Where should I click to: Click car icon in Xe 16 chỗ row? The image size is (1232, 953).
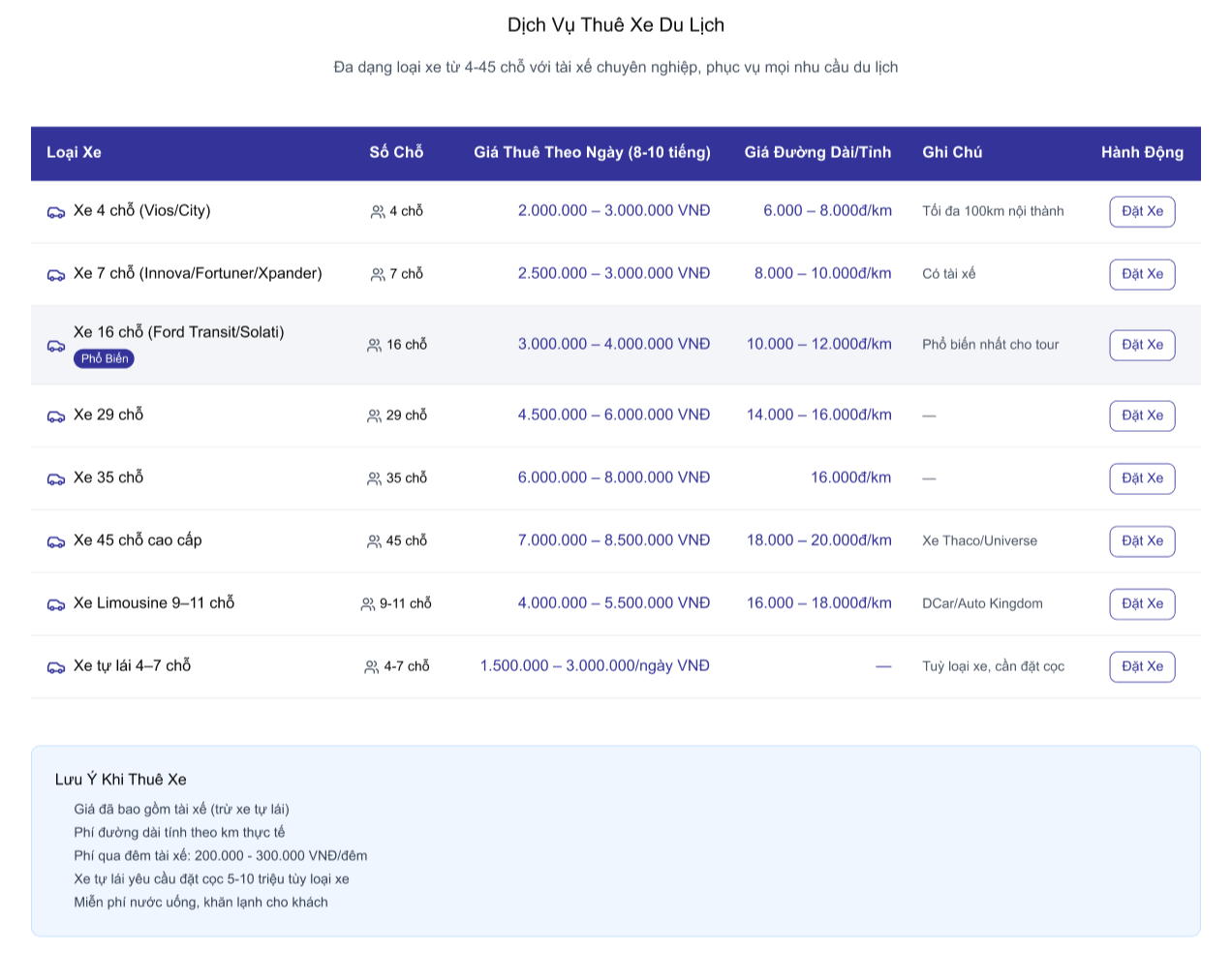[56, 346]
